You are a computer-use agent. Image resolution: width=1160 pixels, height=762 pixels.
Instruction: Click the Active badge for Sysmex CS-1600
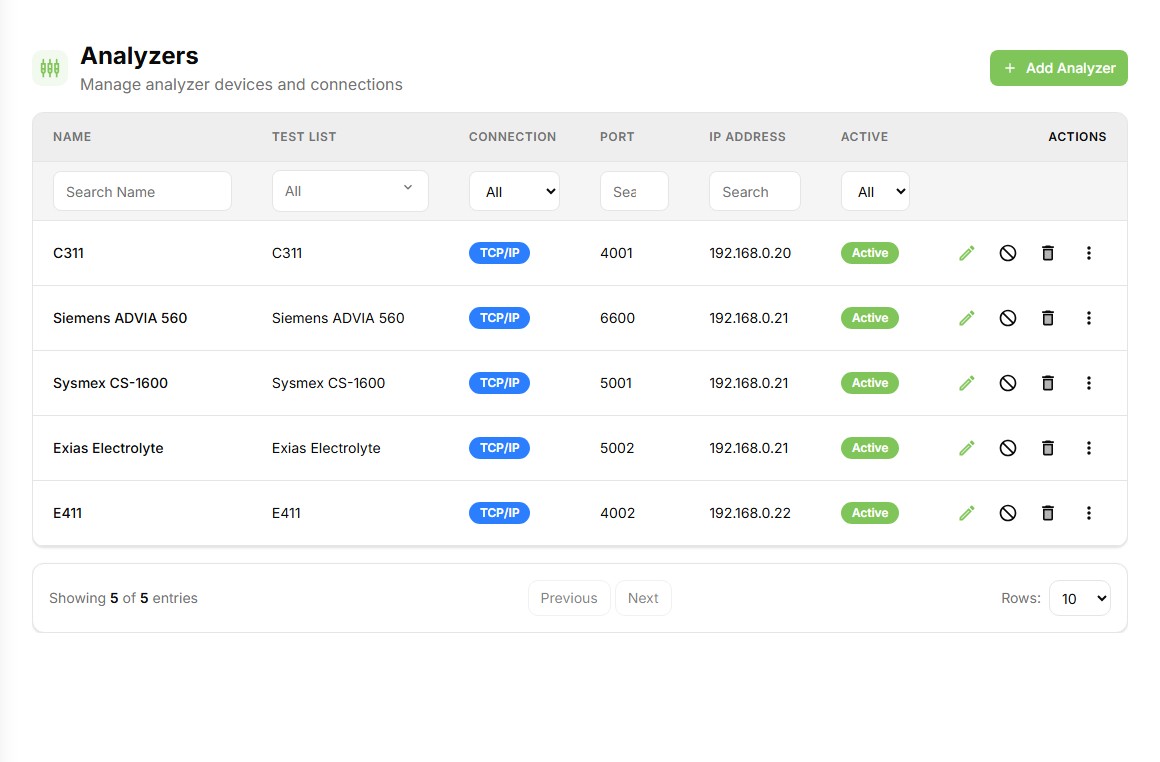click(x=869, y=383)
